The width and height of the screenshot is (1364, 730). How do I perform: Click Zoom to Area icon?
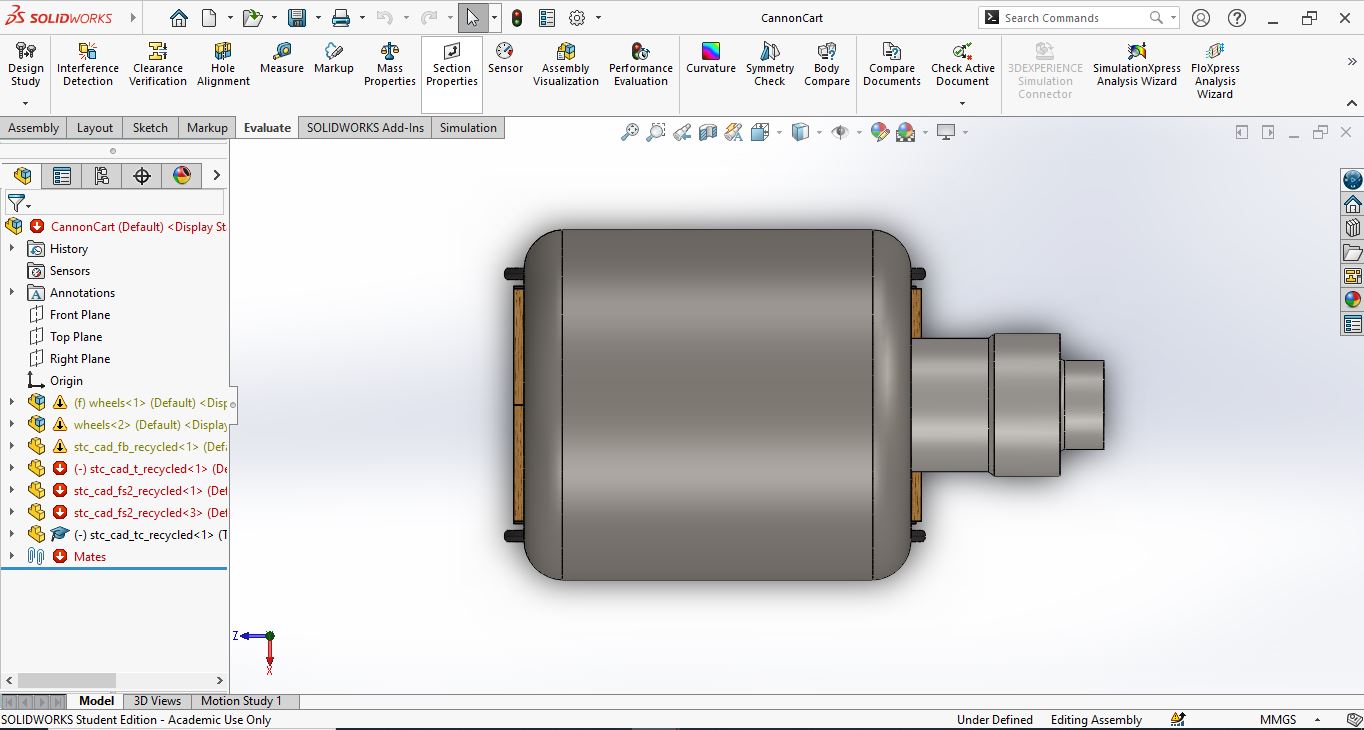coord(656,132)
